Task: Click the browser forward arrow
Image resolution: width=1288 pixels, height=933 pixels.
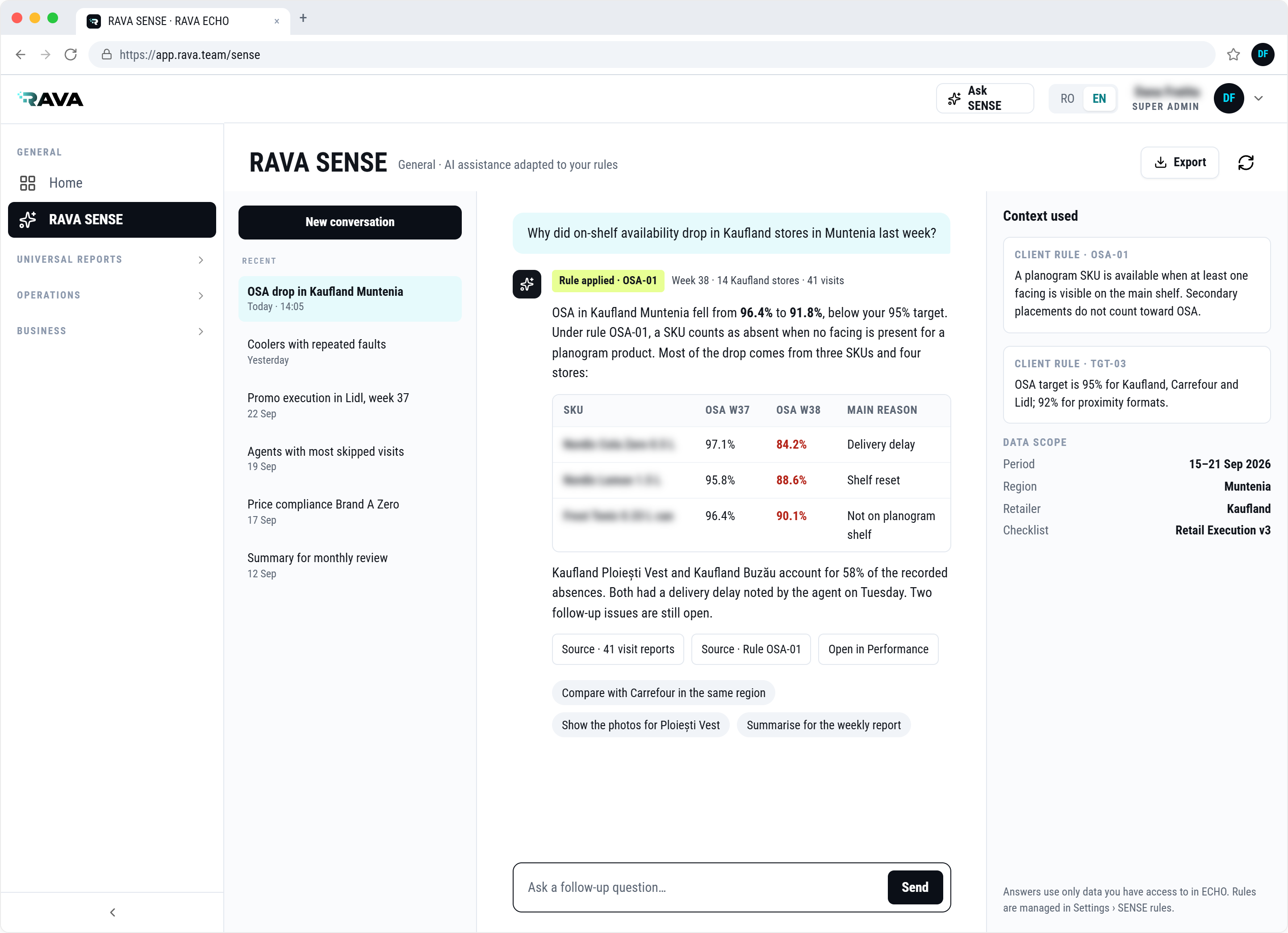Action: click(46, 55)
